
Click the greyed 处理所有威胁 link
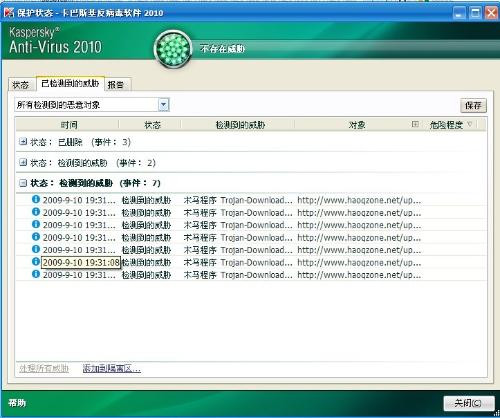[x=44, y=368]
